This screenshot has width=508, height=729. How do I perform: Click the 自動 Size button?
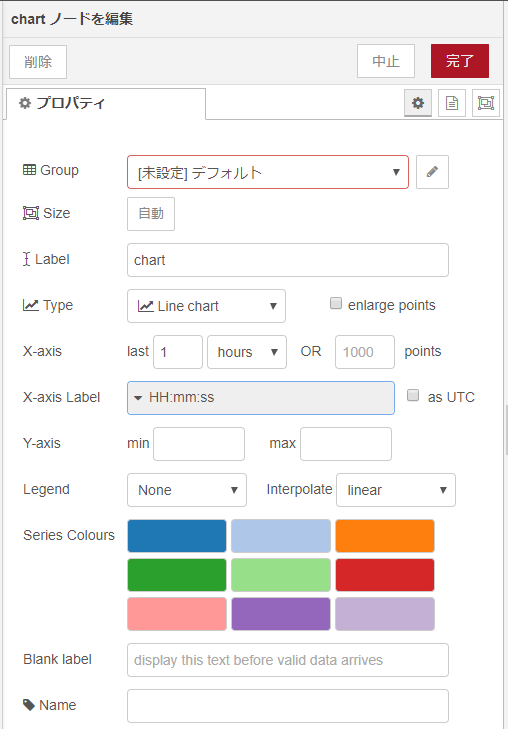[151, 214]
